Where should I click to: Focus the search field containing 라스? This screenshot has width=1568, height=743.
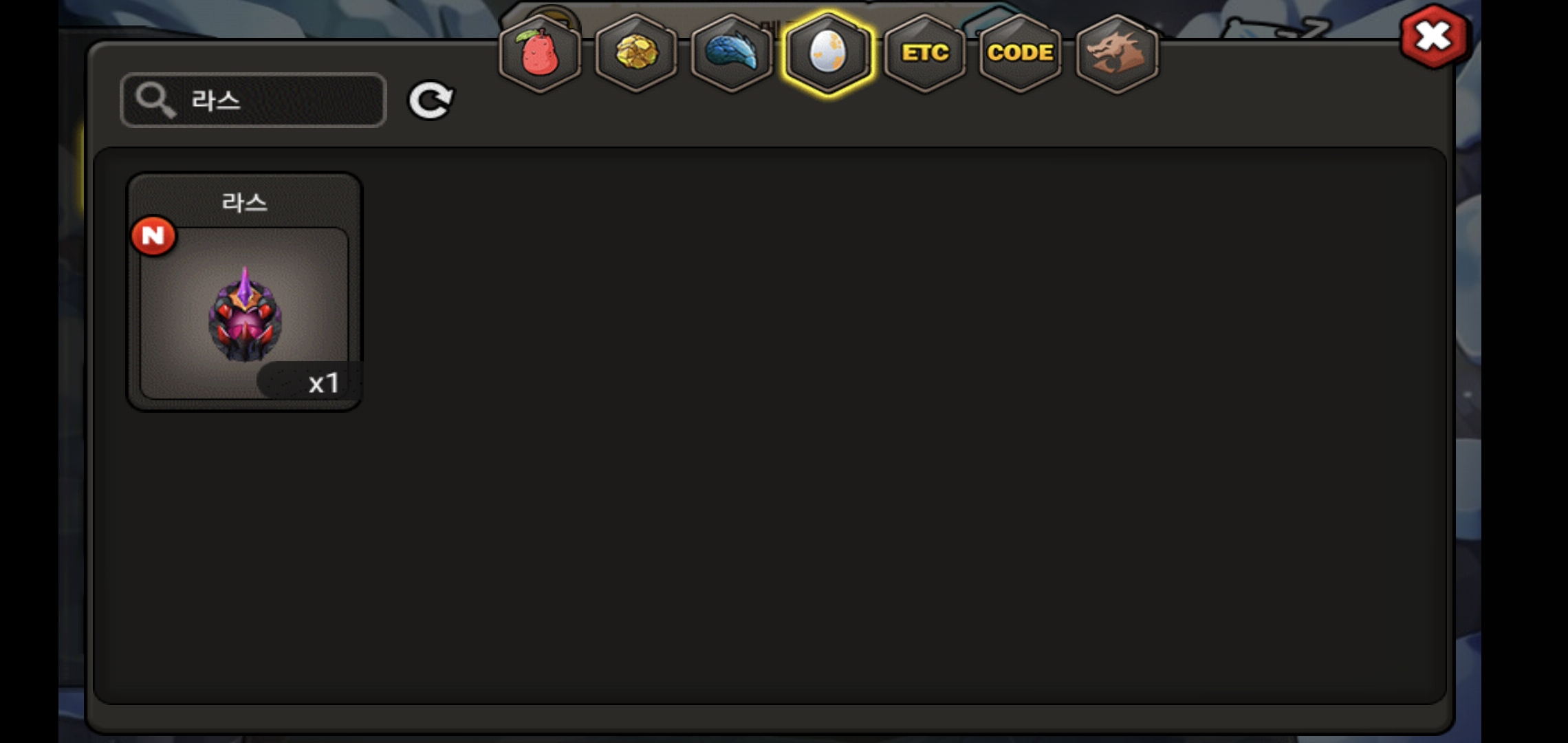[x=253, y=100]
